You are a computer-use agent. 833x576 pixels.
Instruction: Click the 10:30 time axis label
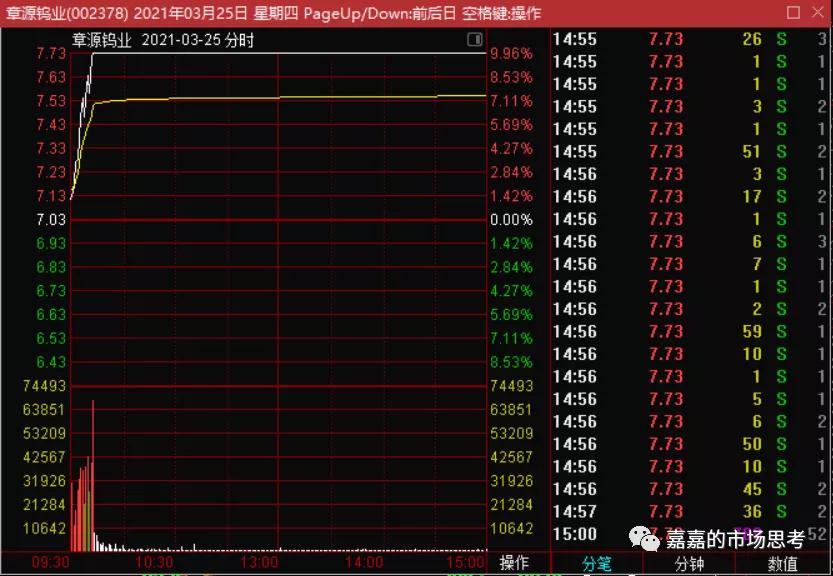(154, 562)
